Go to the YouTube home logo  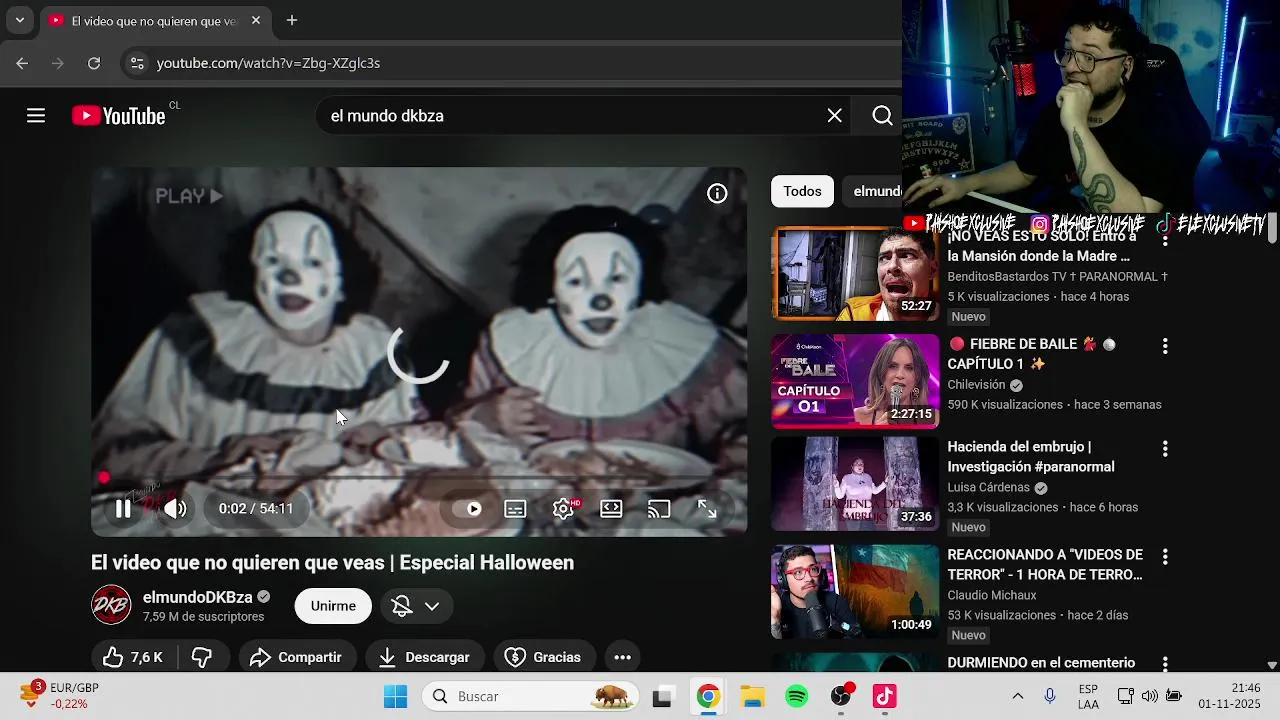pos(119,116)
